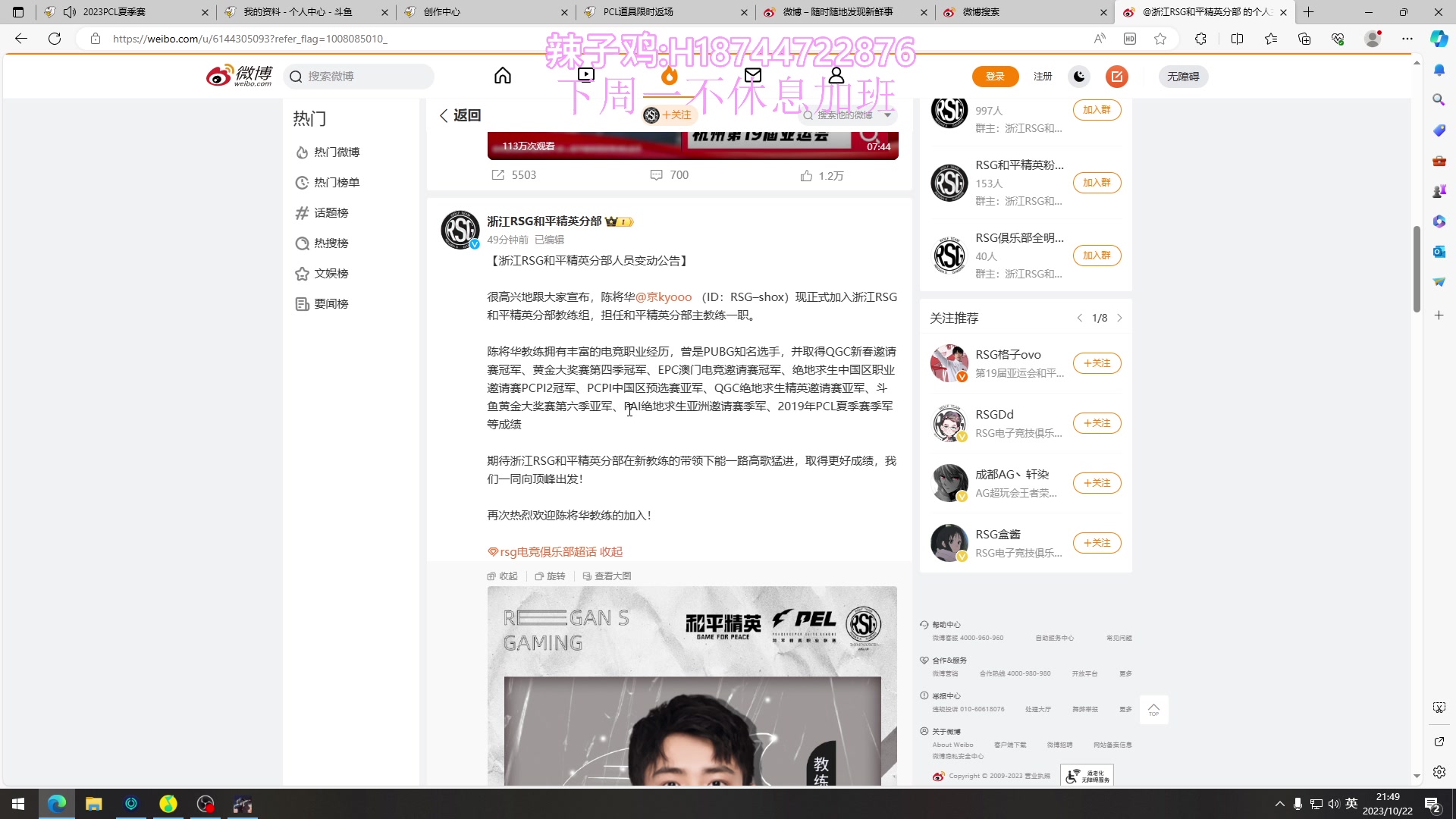
Task: Open rsg电竞俱乐部超话 link
Action: 542,552
